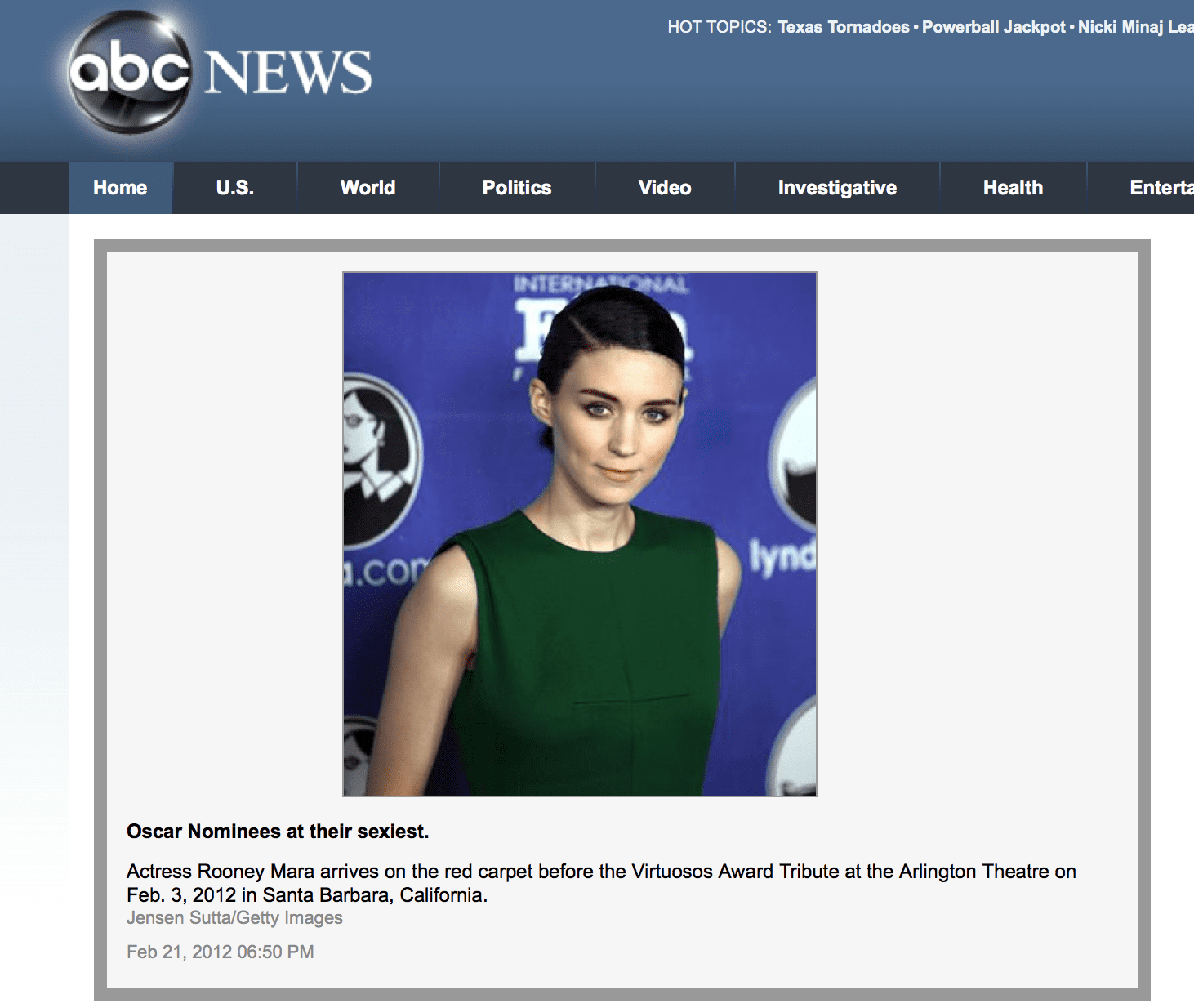Click the HOT TOPICS label

point(719,27)
